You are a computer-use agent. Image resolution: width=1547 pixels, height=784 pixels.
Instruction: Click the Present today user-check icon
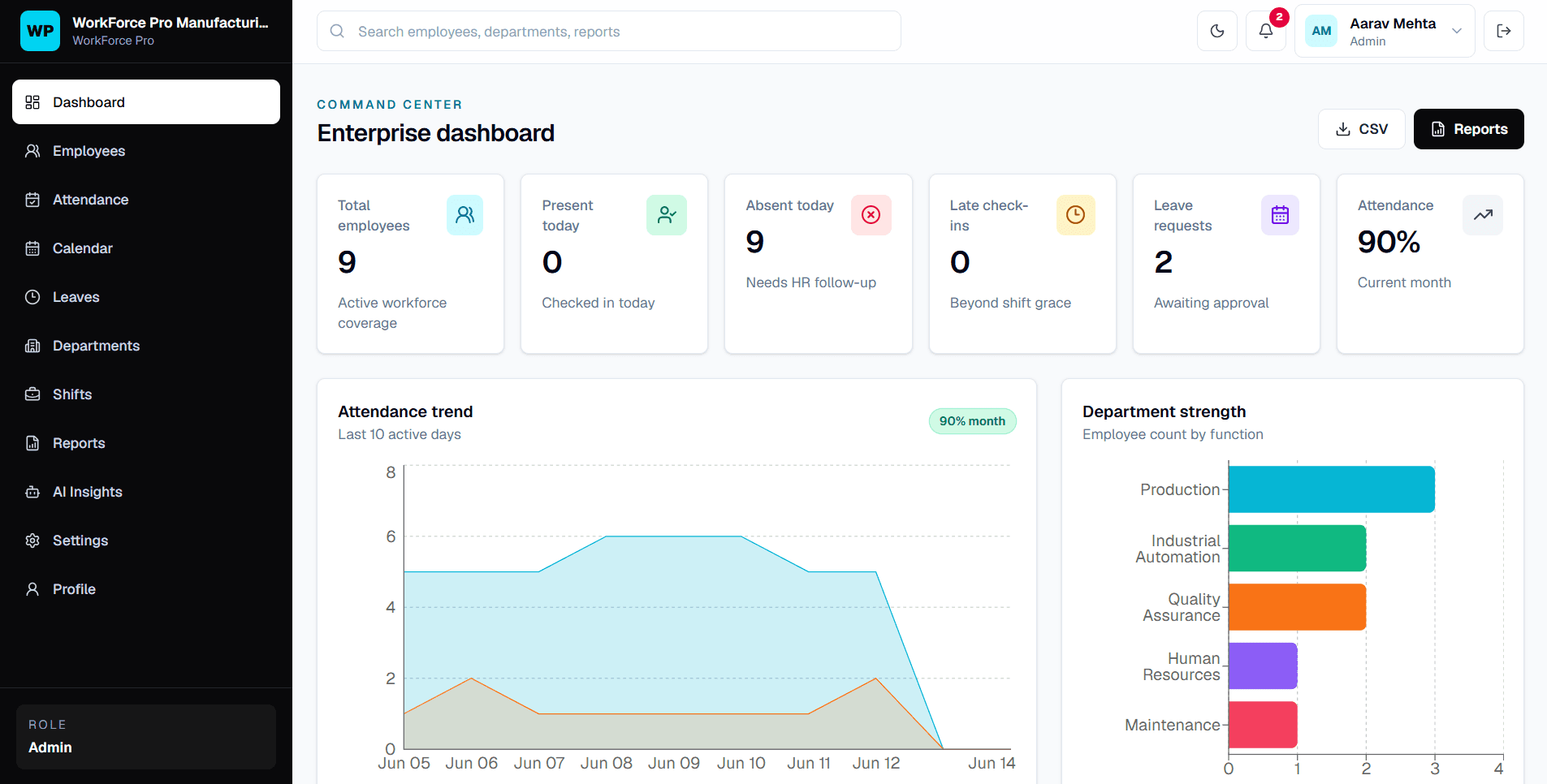tap(667, 215)
